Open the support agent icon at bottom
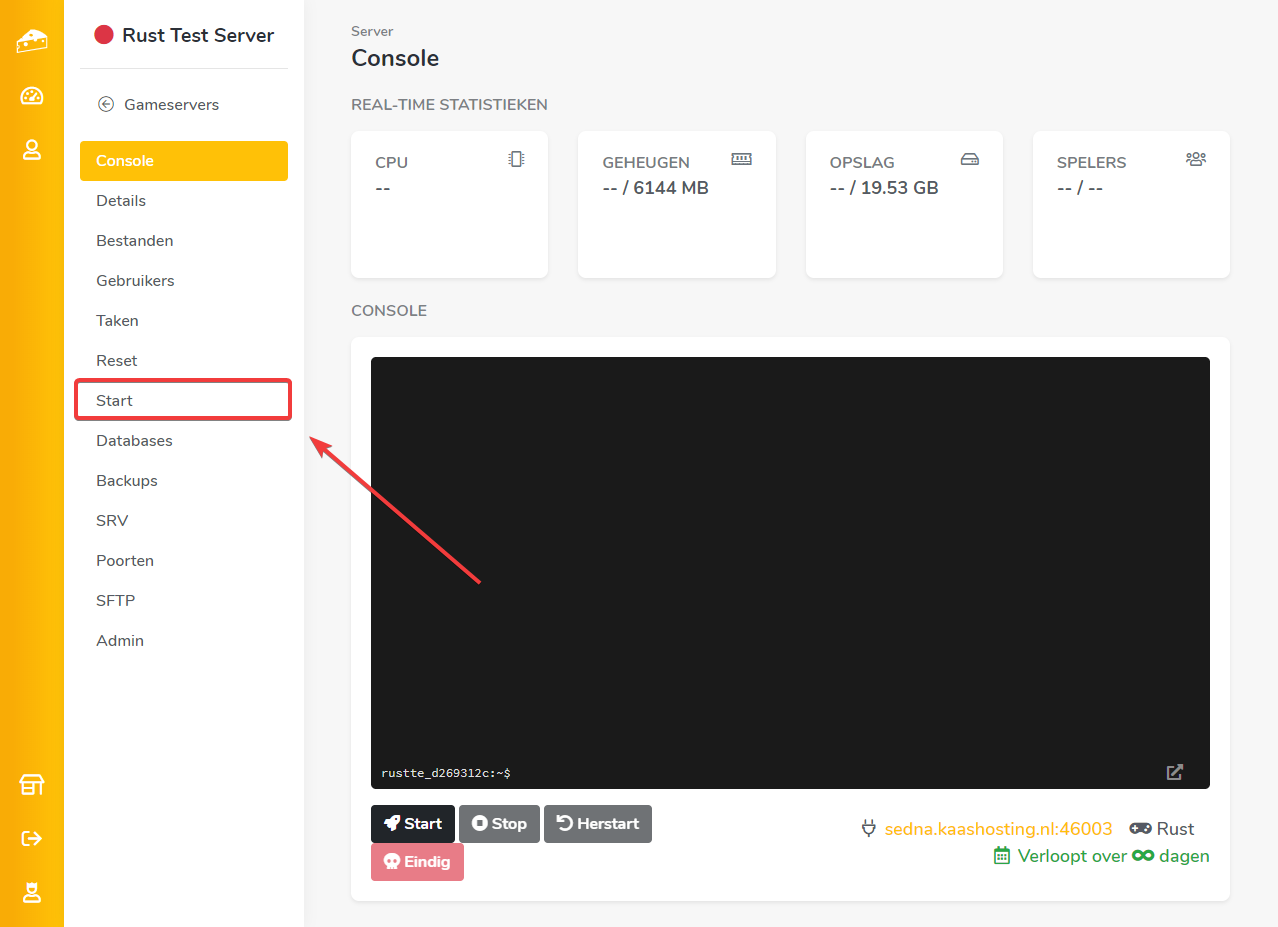Screen dimensions: 1278x927 [32, 892]
